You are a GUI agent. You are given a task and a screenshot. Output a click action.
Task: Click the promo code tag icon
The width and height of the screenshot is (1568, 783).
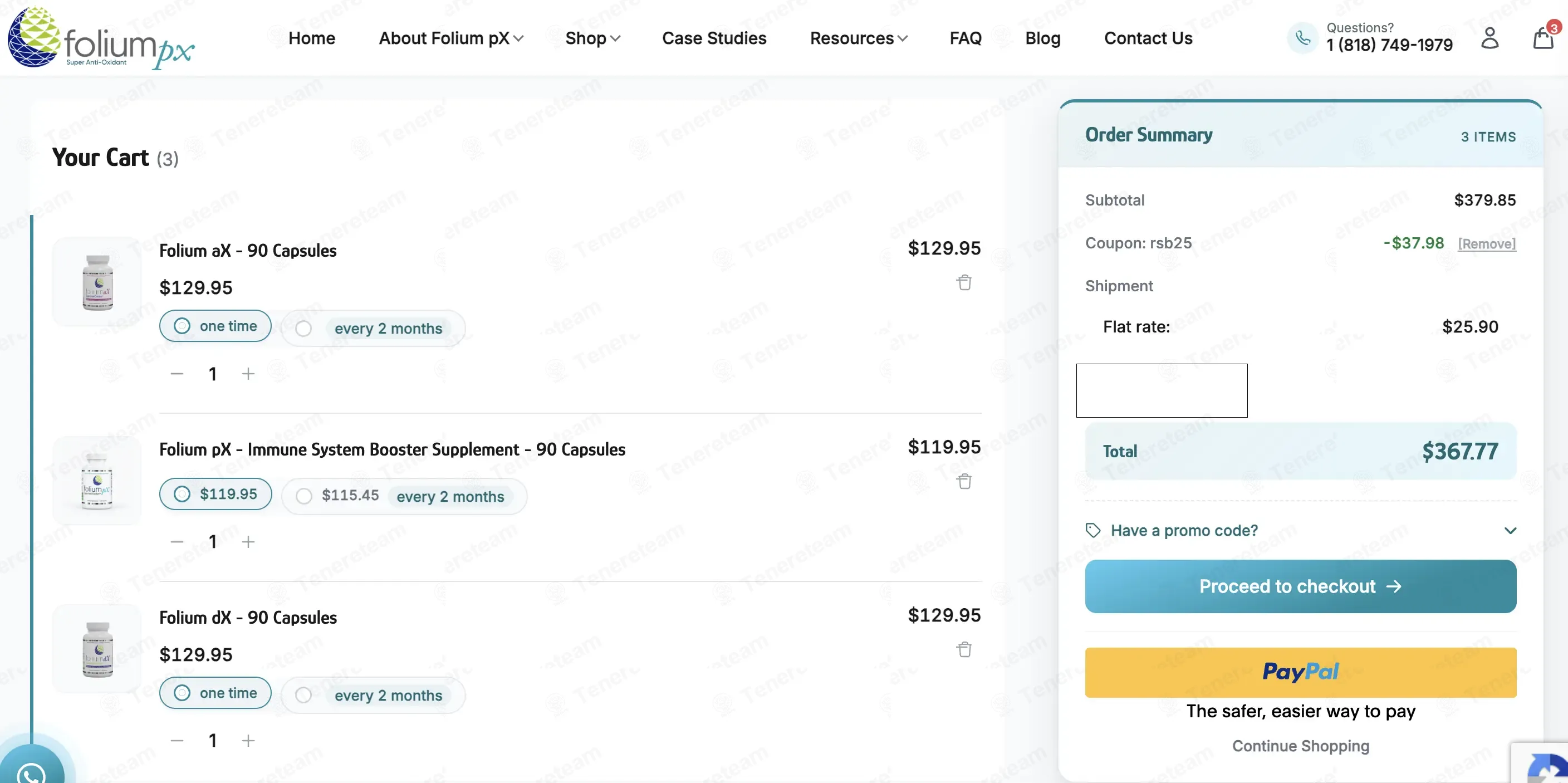tap(1093, 530)
